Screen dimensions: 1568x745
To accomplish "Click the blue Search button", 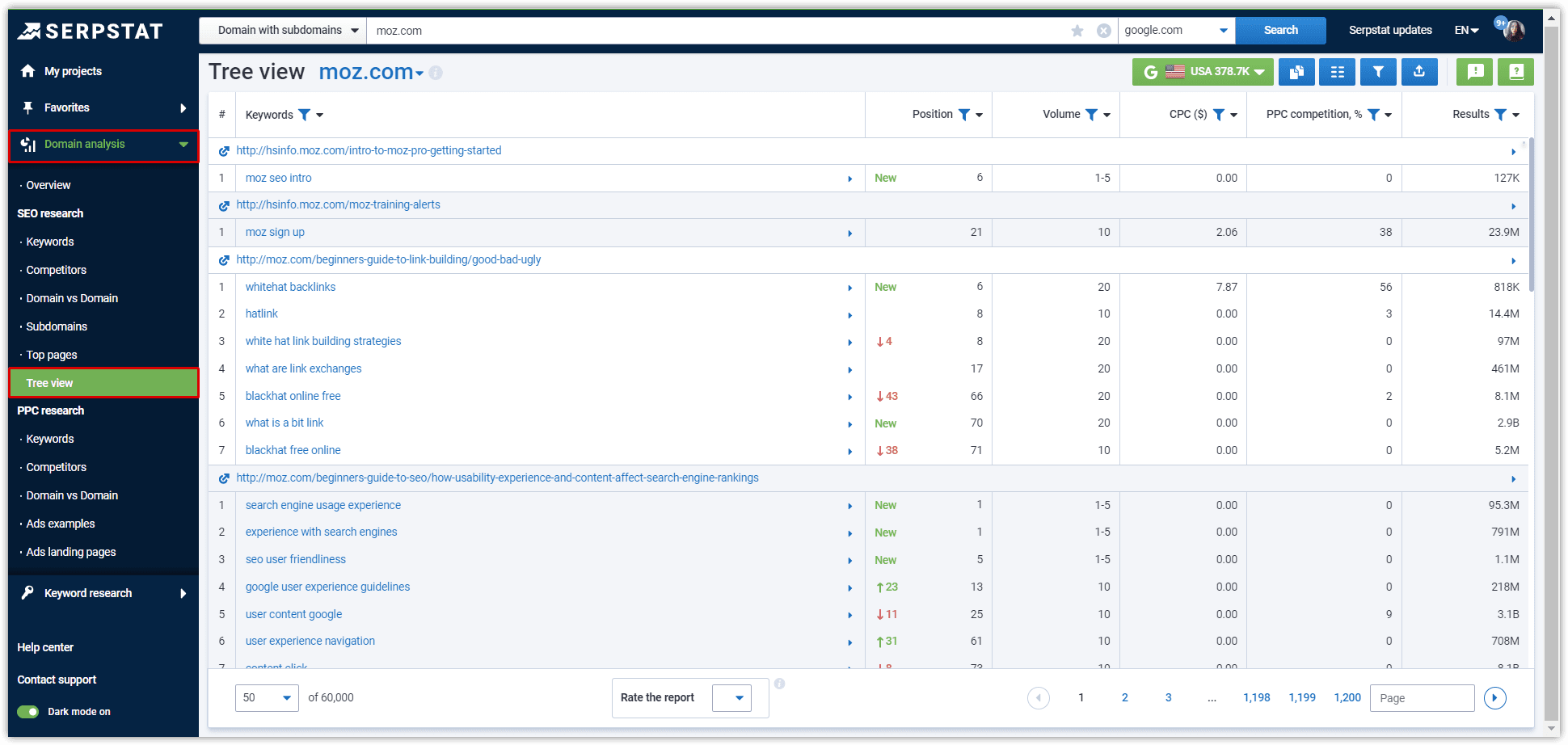I will pos(1280,31).
